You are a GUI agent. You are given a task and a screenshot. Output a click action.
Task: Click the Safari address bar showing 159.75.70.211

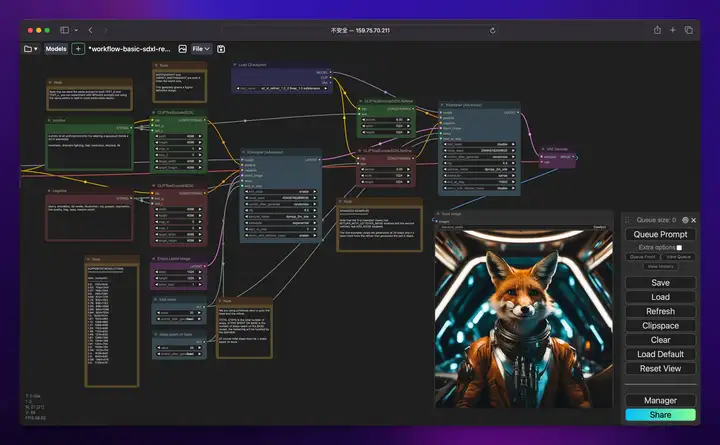click(360, 30)
